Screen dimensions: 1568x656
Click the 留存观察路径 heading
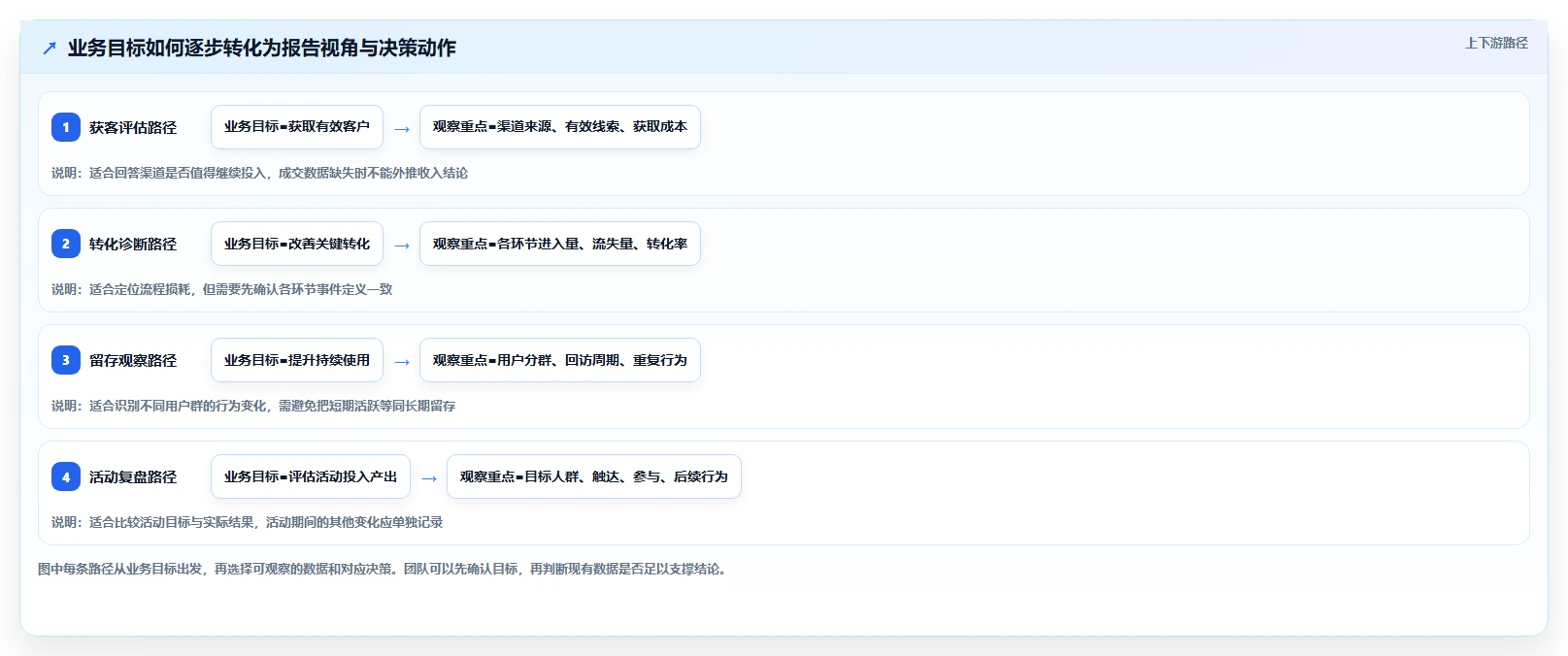133,361
